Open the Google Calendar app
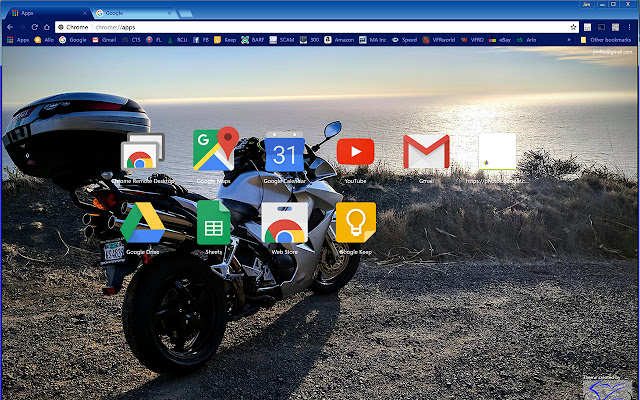 click(284, 152)
